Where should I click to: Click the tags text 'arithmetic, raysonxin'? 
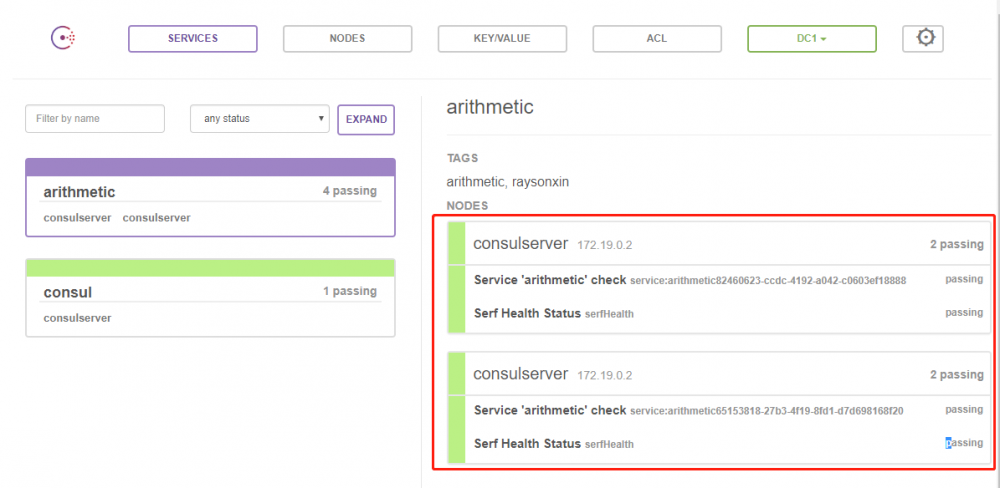click(508, 182)
